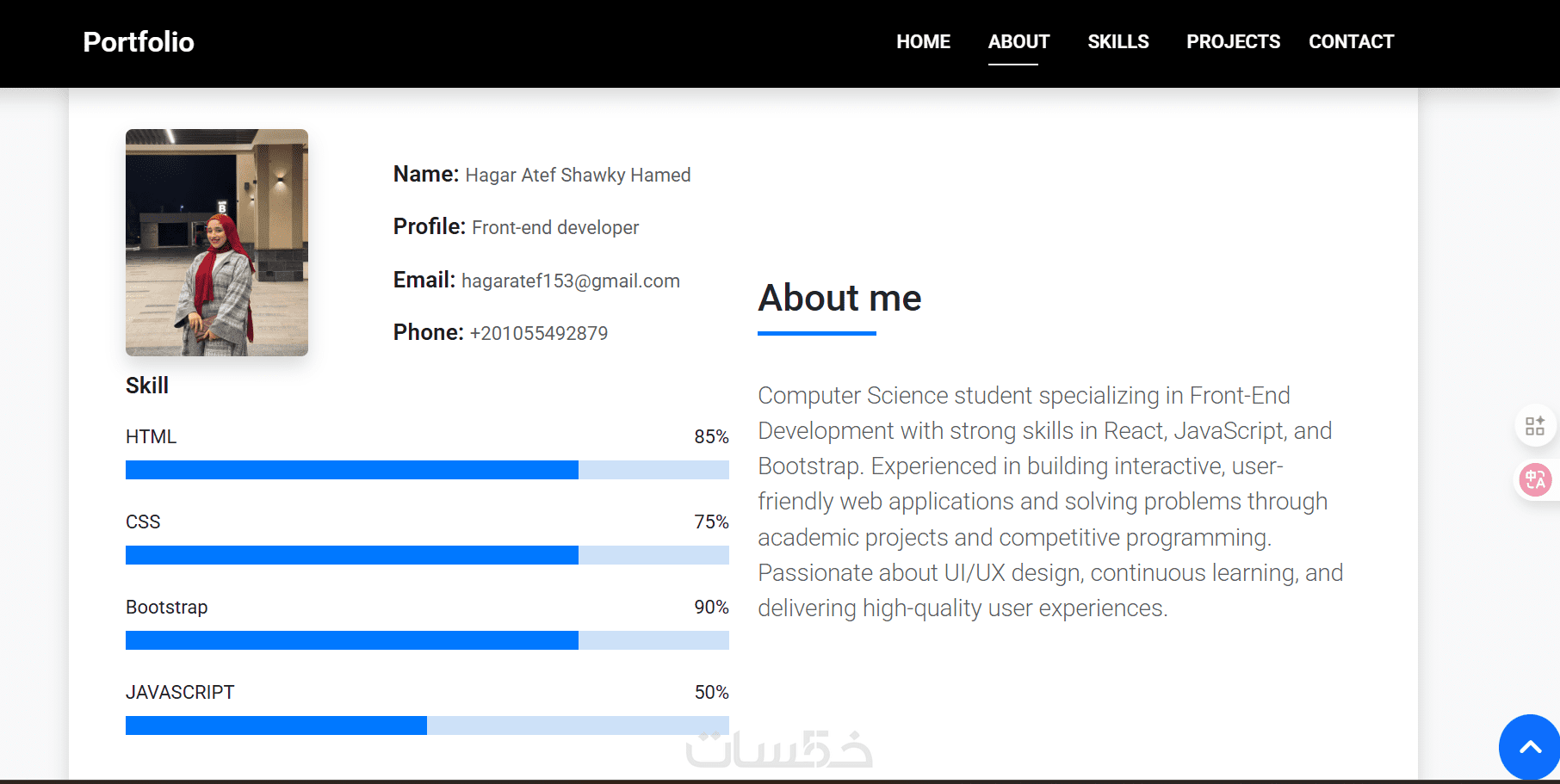Click the CSS skill progress bar

click(427, 555)
